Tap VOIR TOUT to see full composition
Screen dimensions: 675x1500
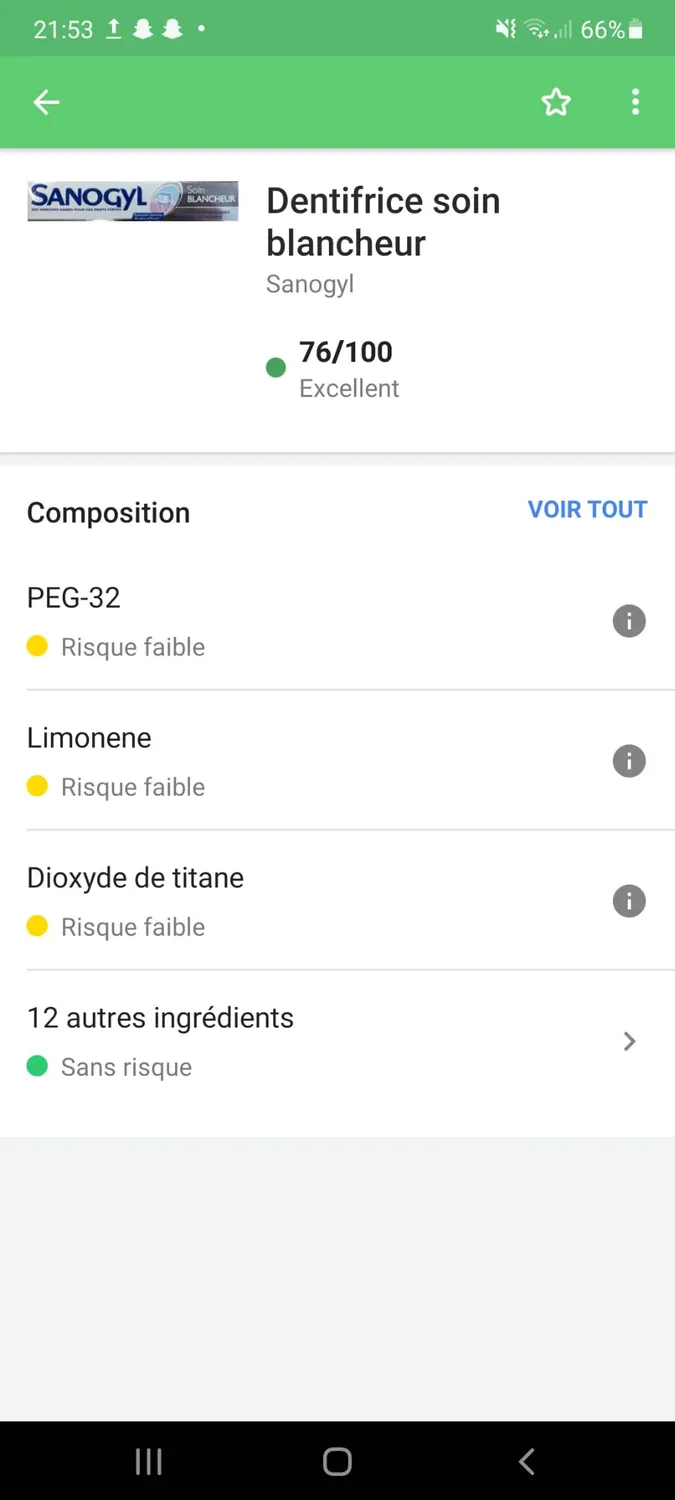point(587,509)
